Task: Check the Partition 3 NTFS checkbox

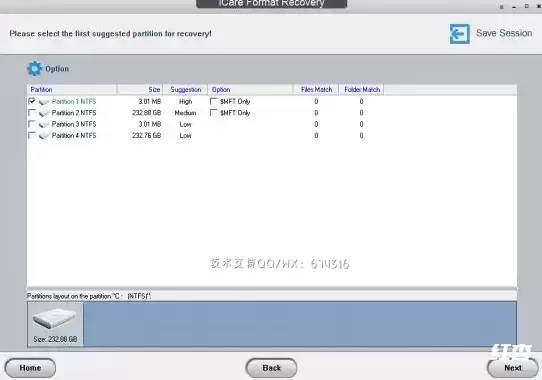Action: pos(32,124)
